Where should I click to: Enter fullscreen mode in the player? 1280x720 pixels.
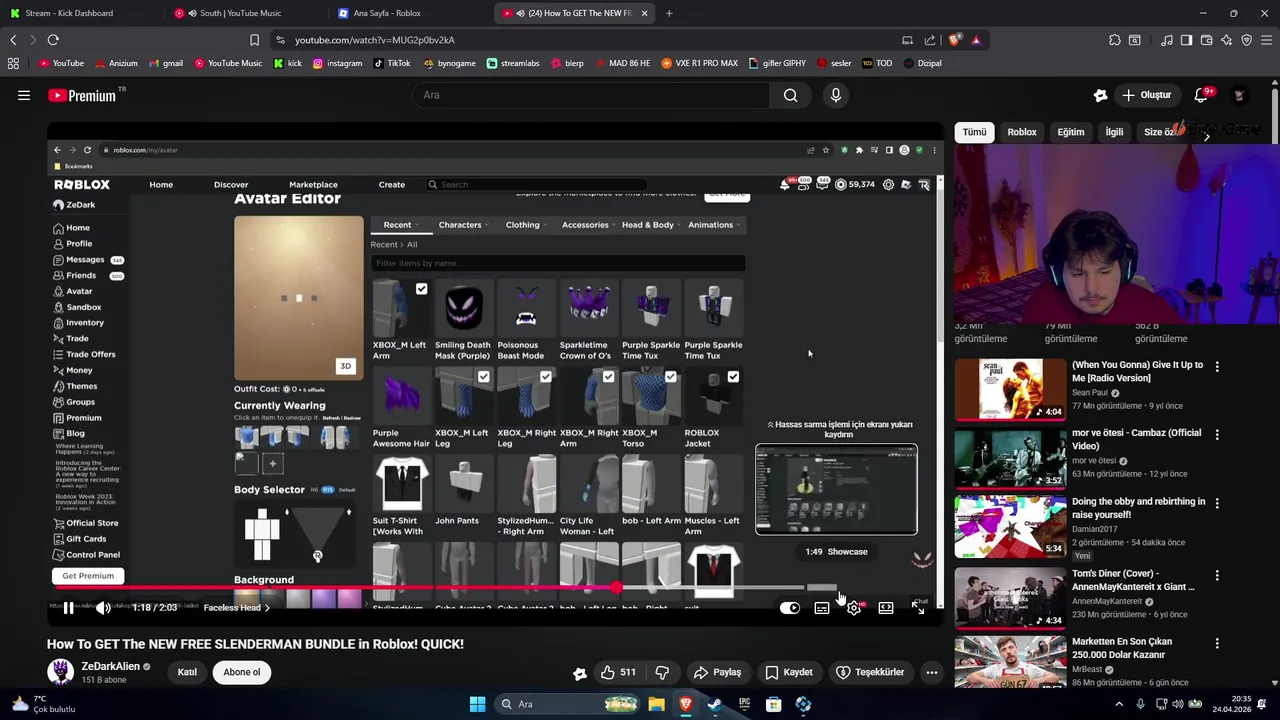(x=918, y=608)
